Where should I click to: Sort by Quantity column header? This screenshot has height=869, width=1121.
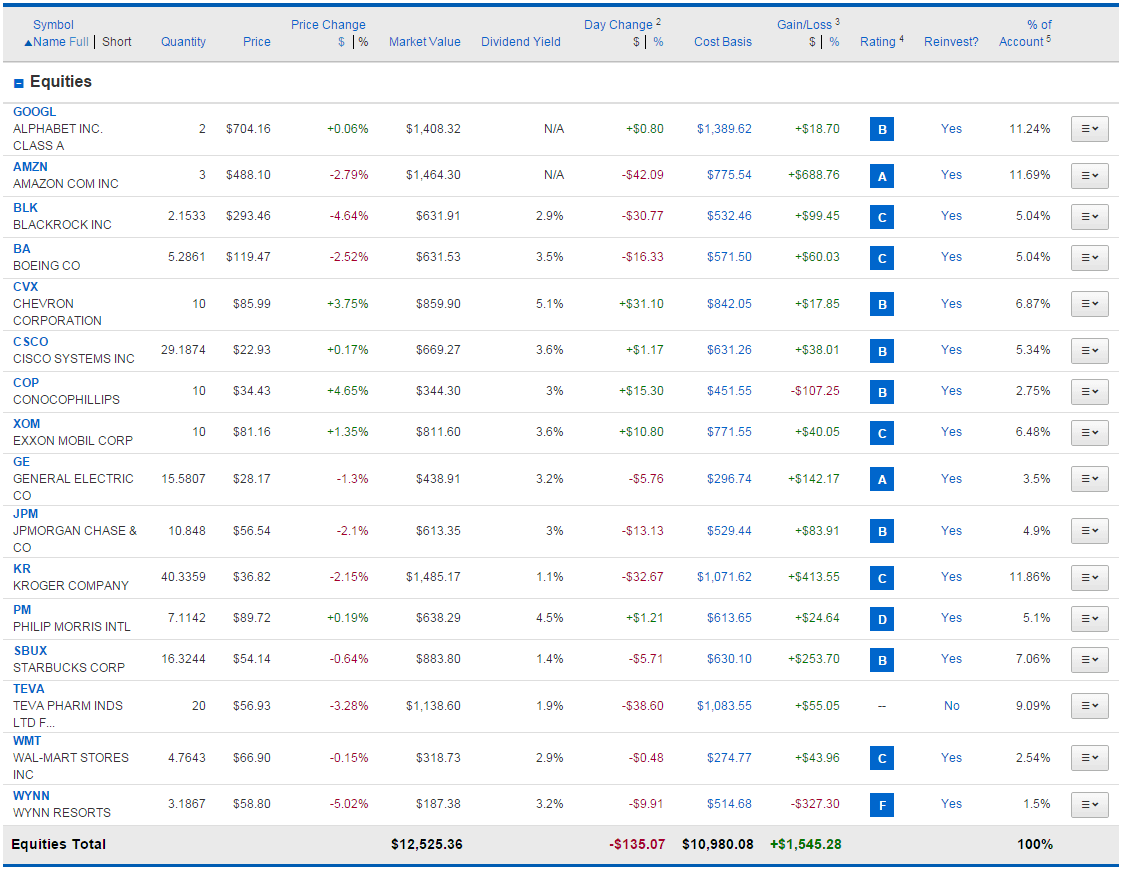click(183, 42)
